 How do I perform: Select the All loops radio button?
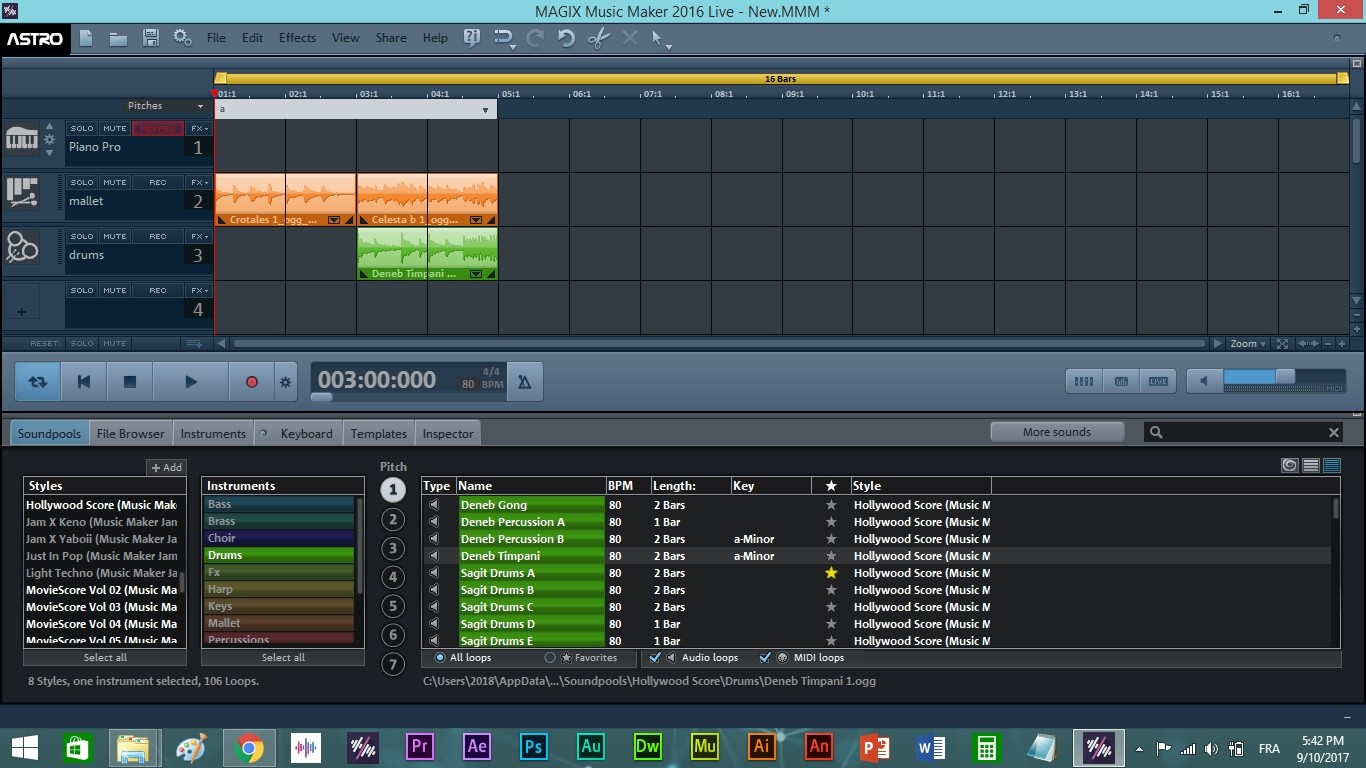point(440,658)
